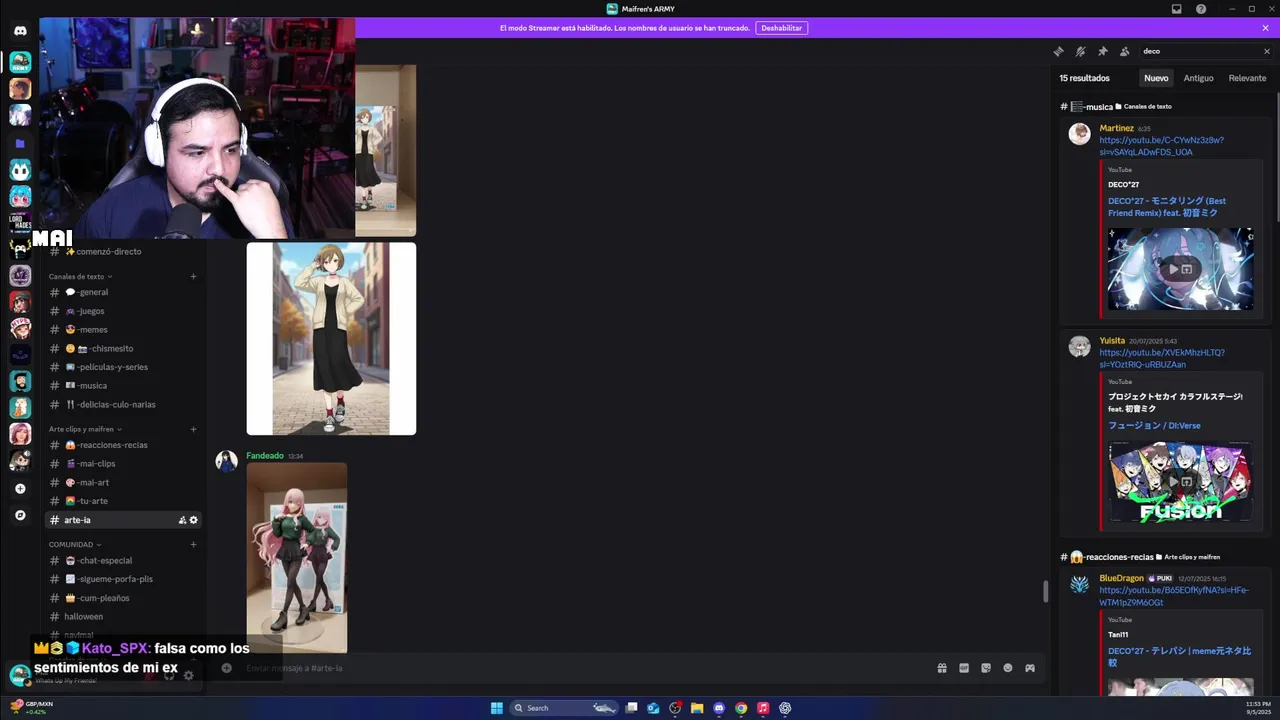This screenshot has width=1280, height=720.
Task: Open the sticker picker icon
Action: (986, 668)
